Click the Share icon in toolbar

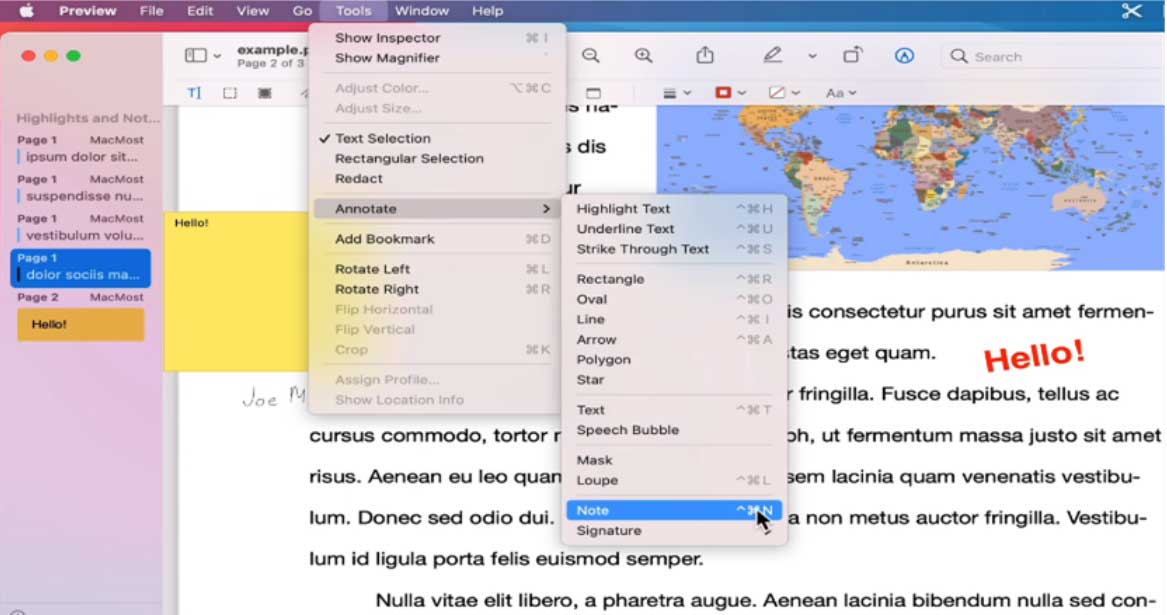pyautogui.click(x=705, y=56)
